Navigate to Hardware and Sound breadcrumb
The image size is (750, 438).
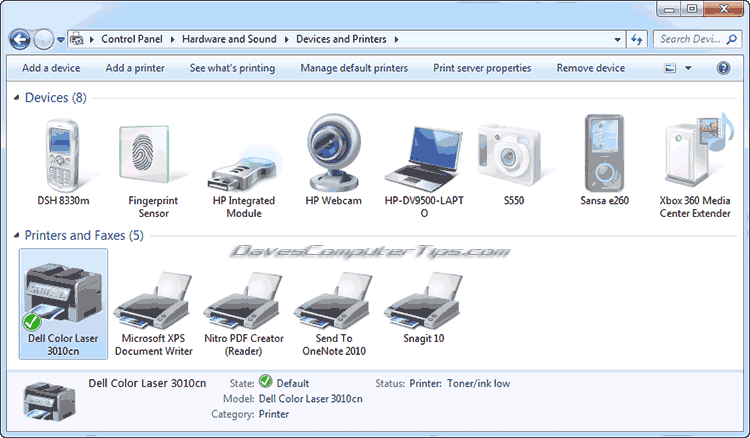pyautogui.click(x=229, y=39)
